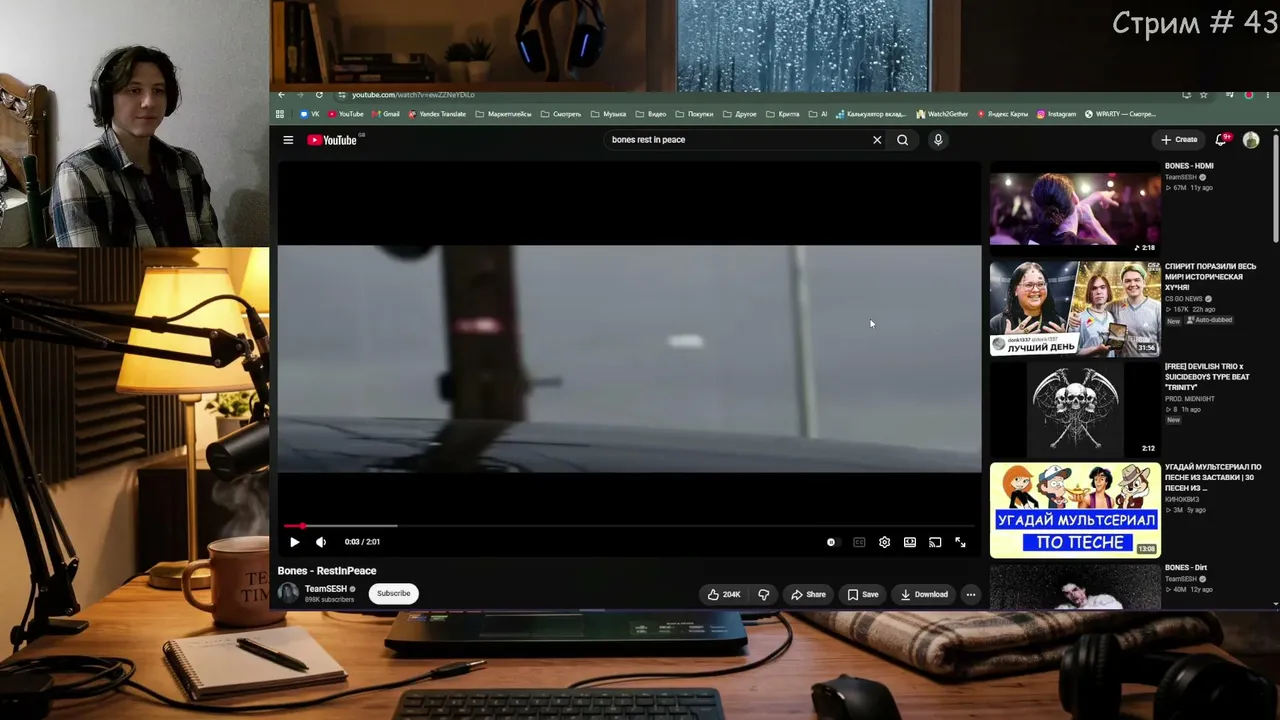Viewport: 1280px width, 720px height.
Task: Seek on the red video progress bar
Action: 629,525
